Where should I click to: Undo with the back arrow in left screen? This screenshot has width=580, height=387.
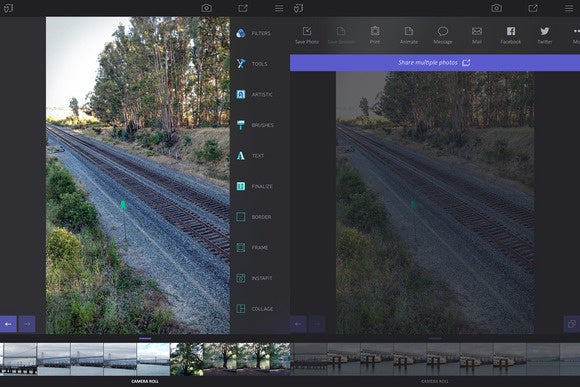[x=8, y=324]
